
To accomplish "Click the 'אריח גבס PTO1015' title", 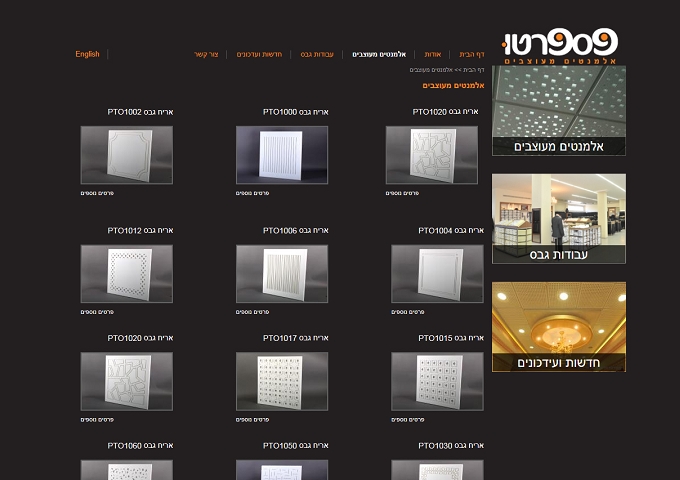I will 451,338.
